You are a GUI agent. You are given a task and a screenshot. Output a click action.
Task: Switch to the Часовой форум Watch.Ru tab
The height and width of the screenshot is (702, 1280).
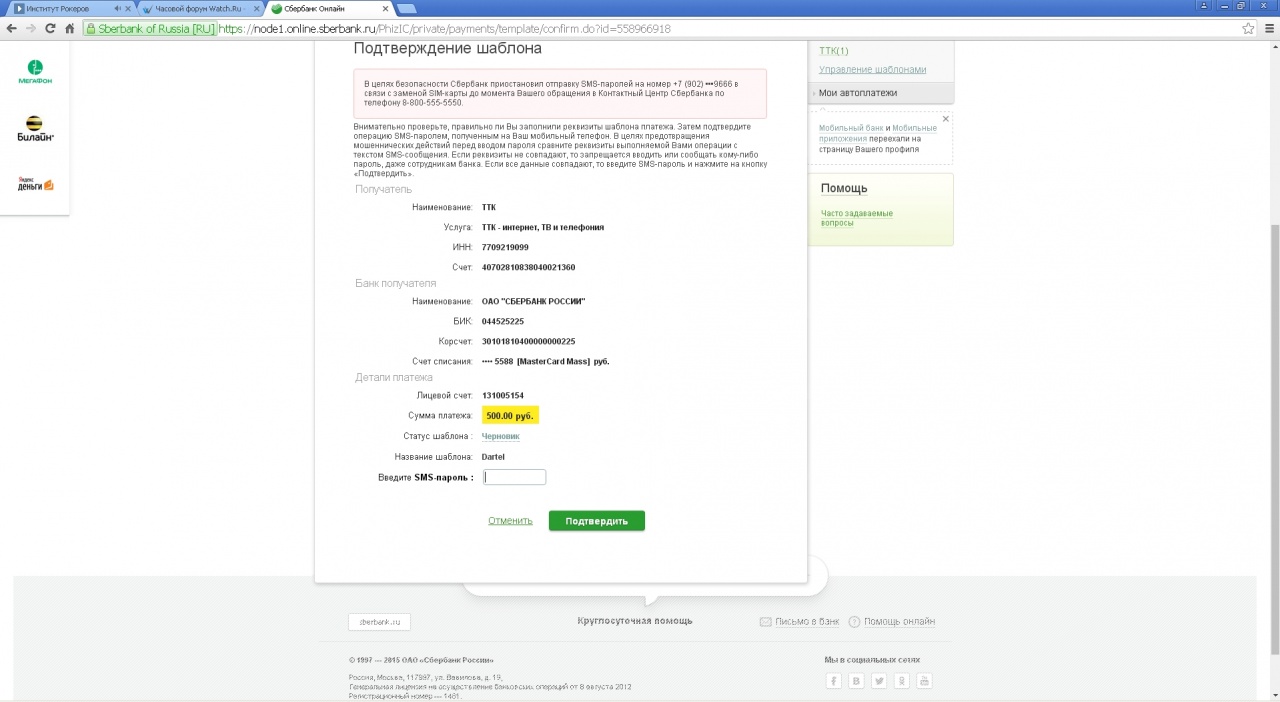click(x=198, y=8)
